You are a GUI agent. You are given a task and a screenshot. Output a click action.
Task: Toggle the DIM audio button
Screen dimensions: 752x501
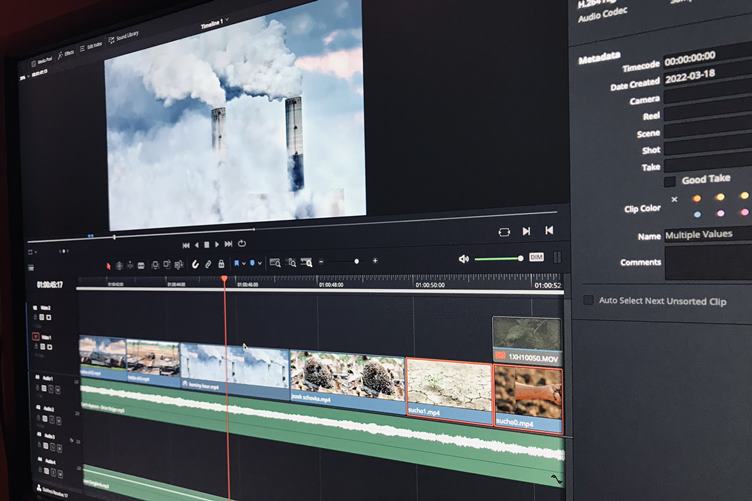click(x=536, y=257)
